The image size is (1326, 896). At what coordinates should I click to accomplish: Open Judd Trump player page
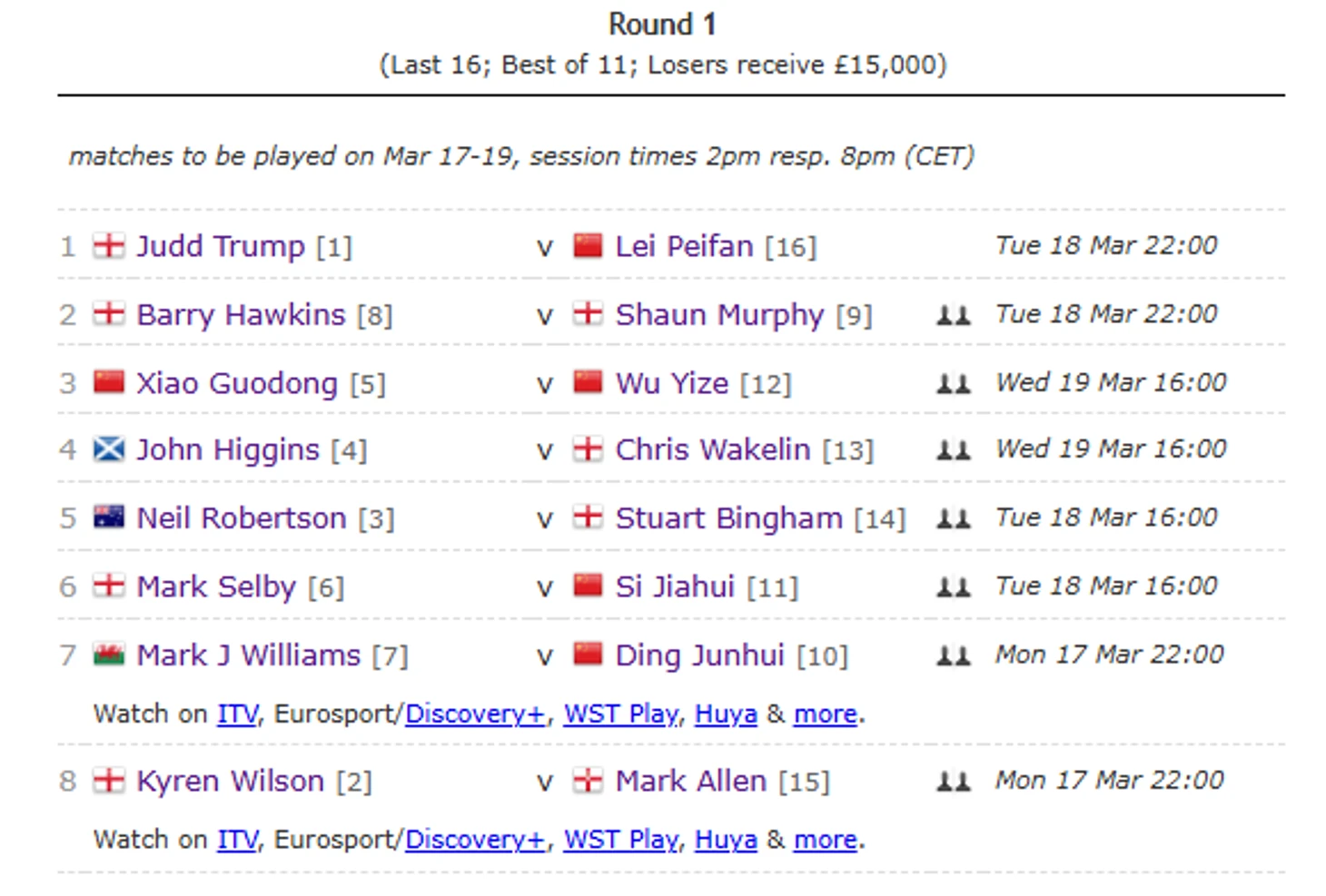(x=221, y=246)
